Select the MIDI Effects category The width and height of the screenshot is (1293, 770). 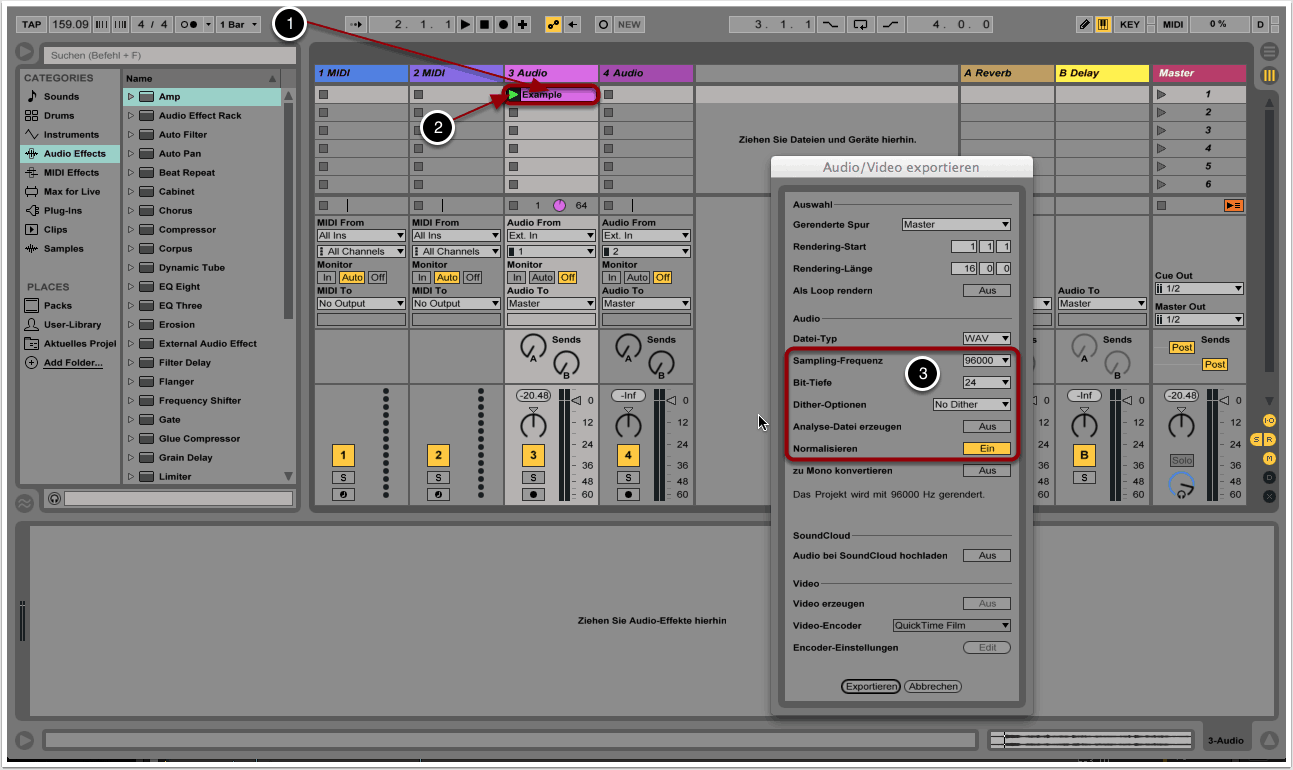(x=70, y=173)
